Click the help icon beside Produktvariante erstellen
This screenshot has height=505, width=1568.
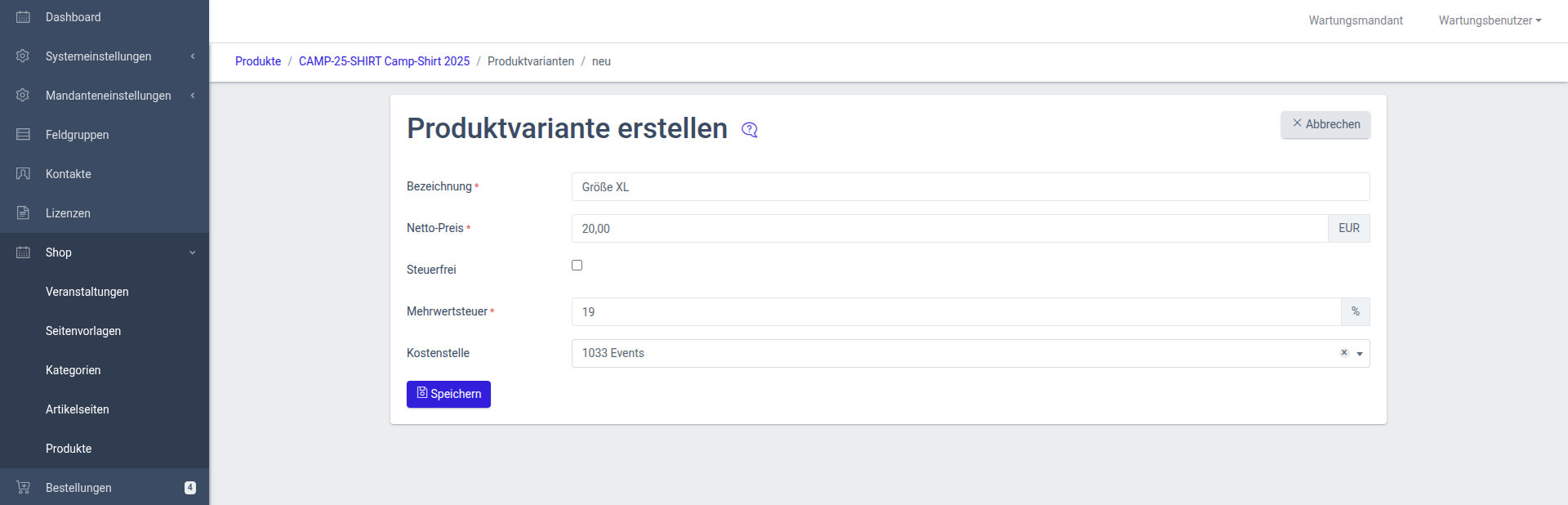pyautogui.click(x=749, y=130)
